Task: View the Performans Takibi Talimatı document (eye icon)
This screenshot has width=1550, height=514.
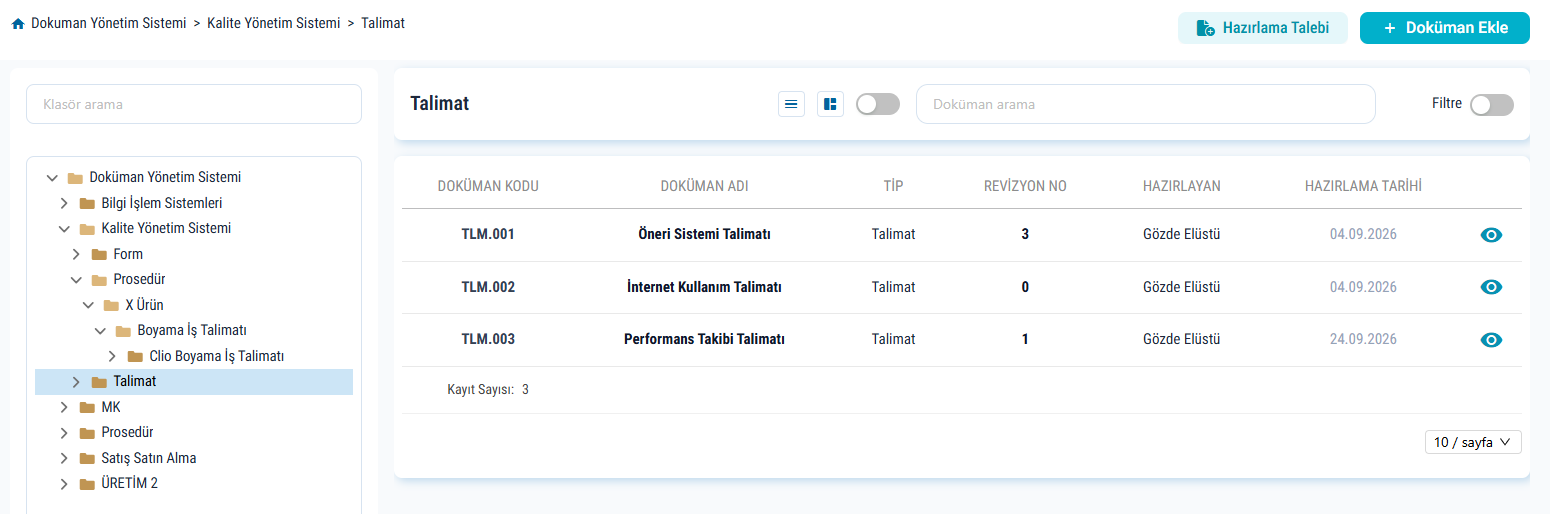Action: (1491, 339)
